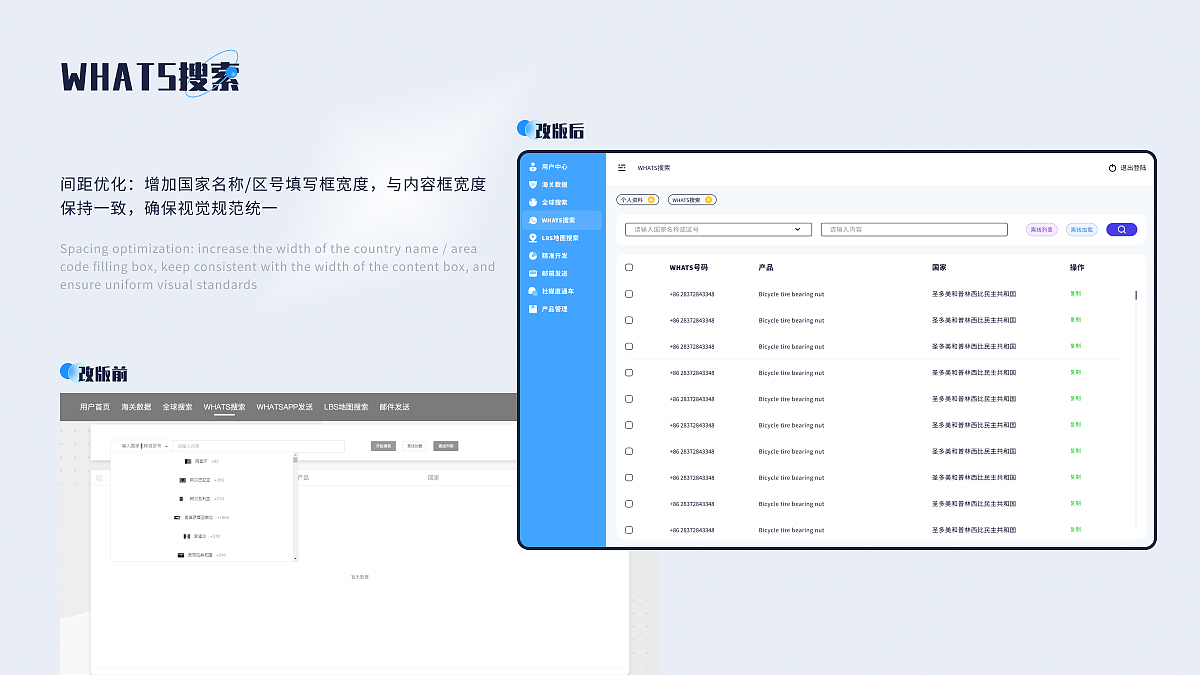
Task: Close the 个人资料 tag with its x icon
Action: tap(652, 200)
